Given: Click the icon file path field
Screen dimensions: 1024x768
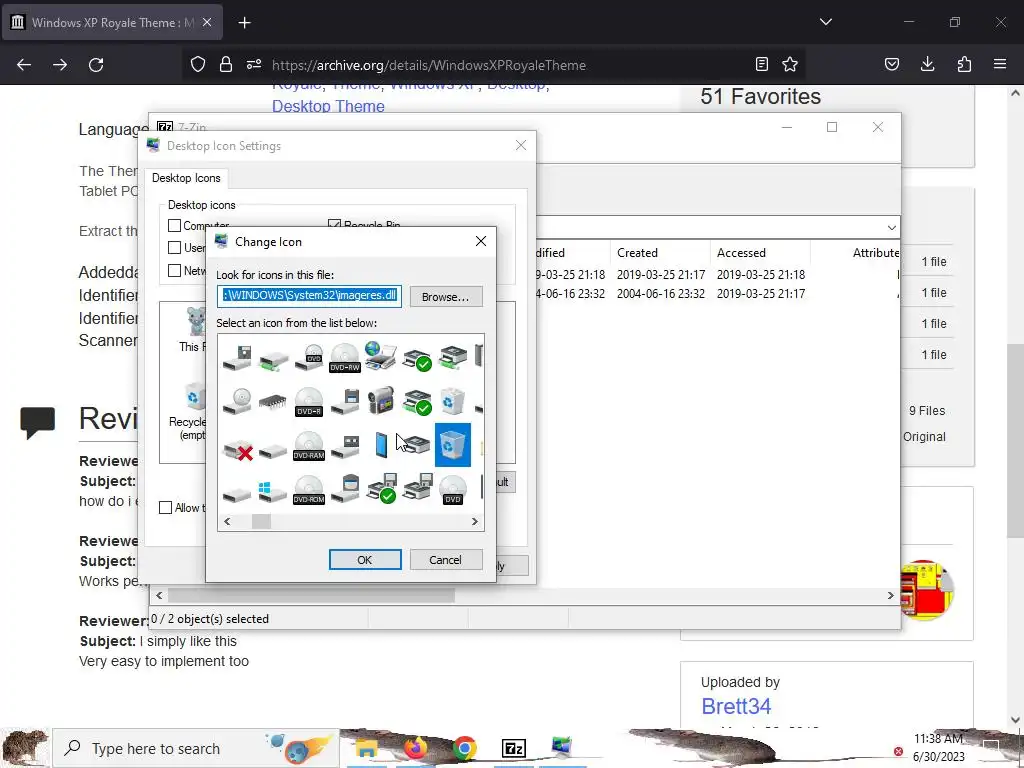Looking at the screenshot, I should [309, 296].
